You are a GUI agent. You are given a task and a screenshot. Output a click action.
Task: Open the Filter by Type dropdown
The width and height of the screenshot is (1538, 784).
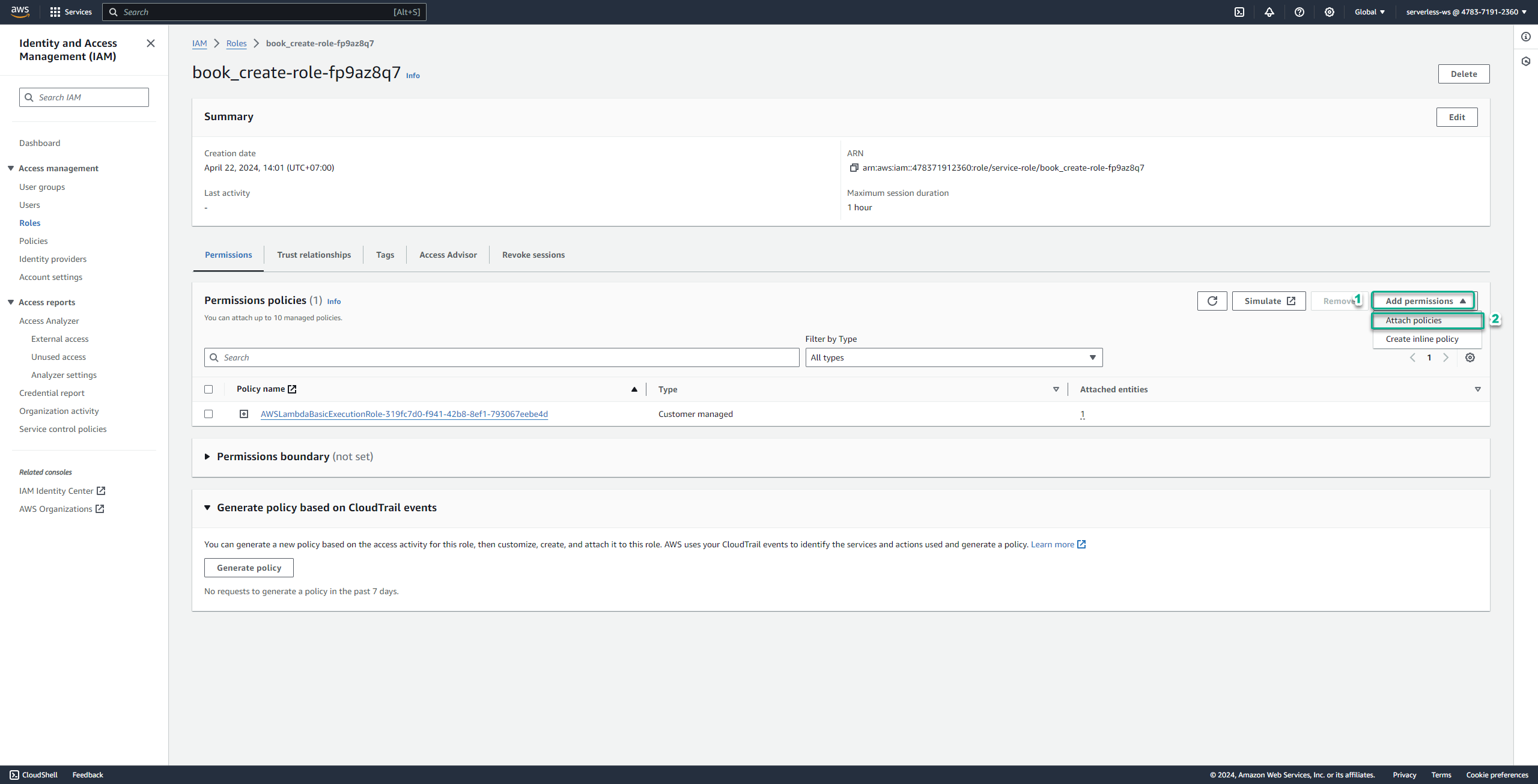pyautogui.click(x=954, y=357)
